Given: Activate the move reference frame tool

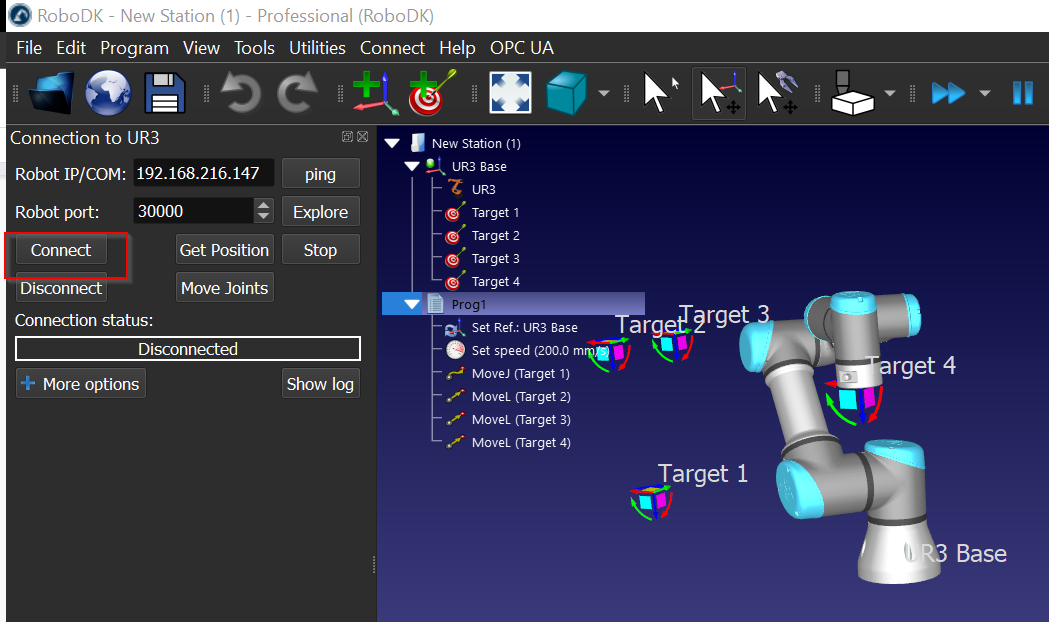Looking at the screenshot, I should coord(719,93).
